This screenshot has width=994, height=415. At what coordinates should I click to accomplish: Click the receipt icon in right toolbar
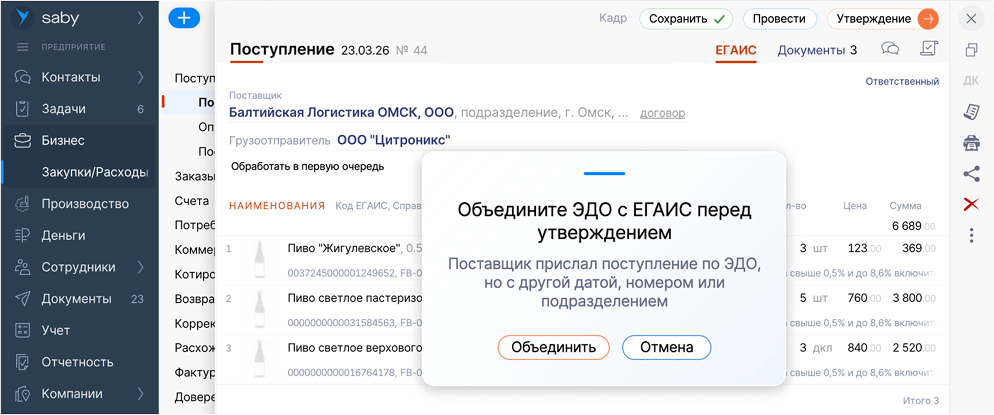point(970,112)
